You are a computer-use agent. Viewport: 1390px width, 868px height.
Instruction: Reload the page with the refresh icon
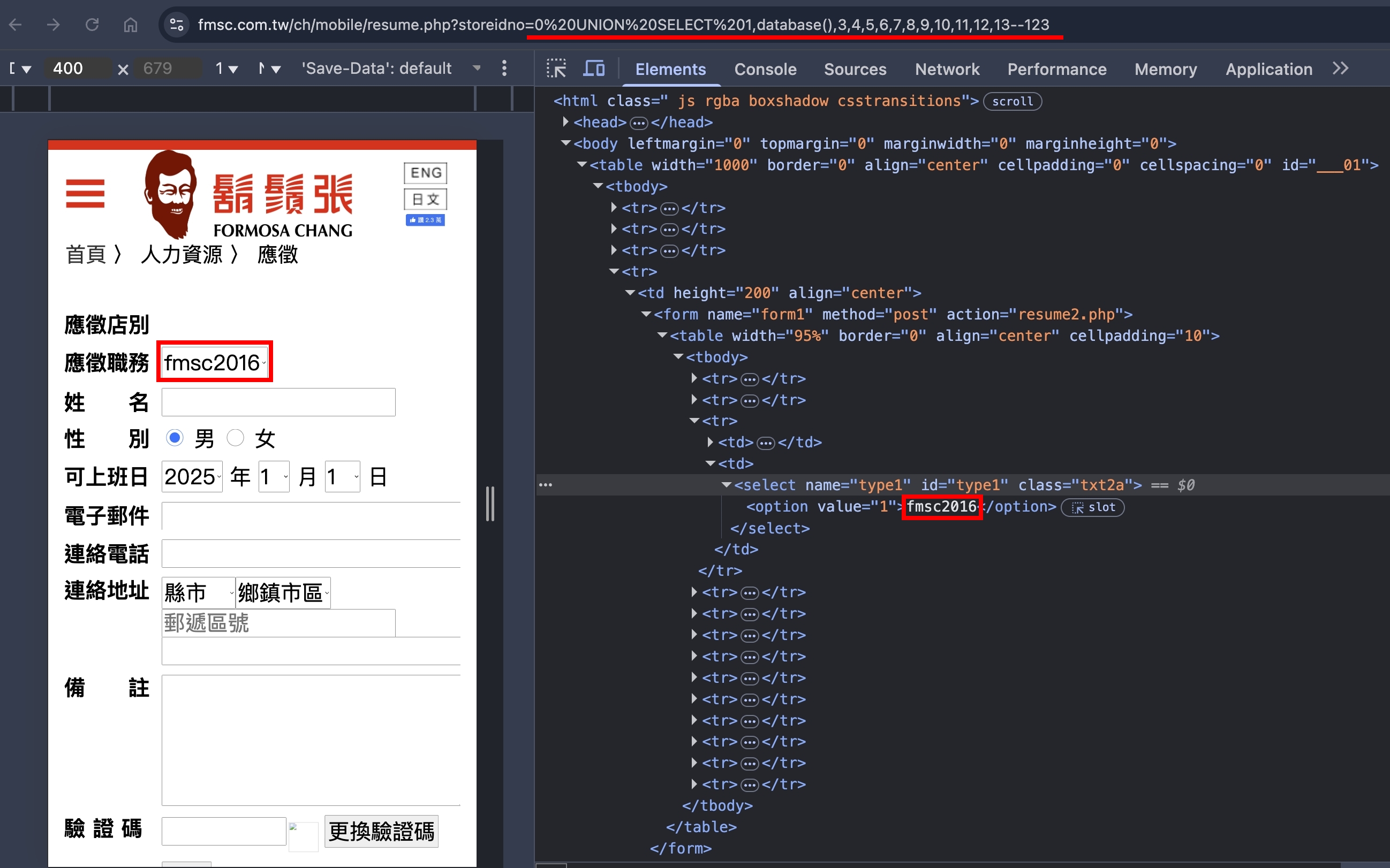pos(92,25)
